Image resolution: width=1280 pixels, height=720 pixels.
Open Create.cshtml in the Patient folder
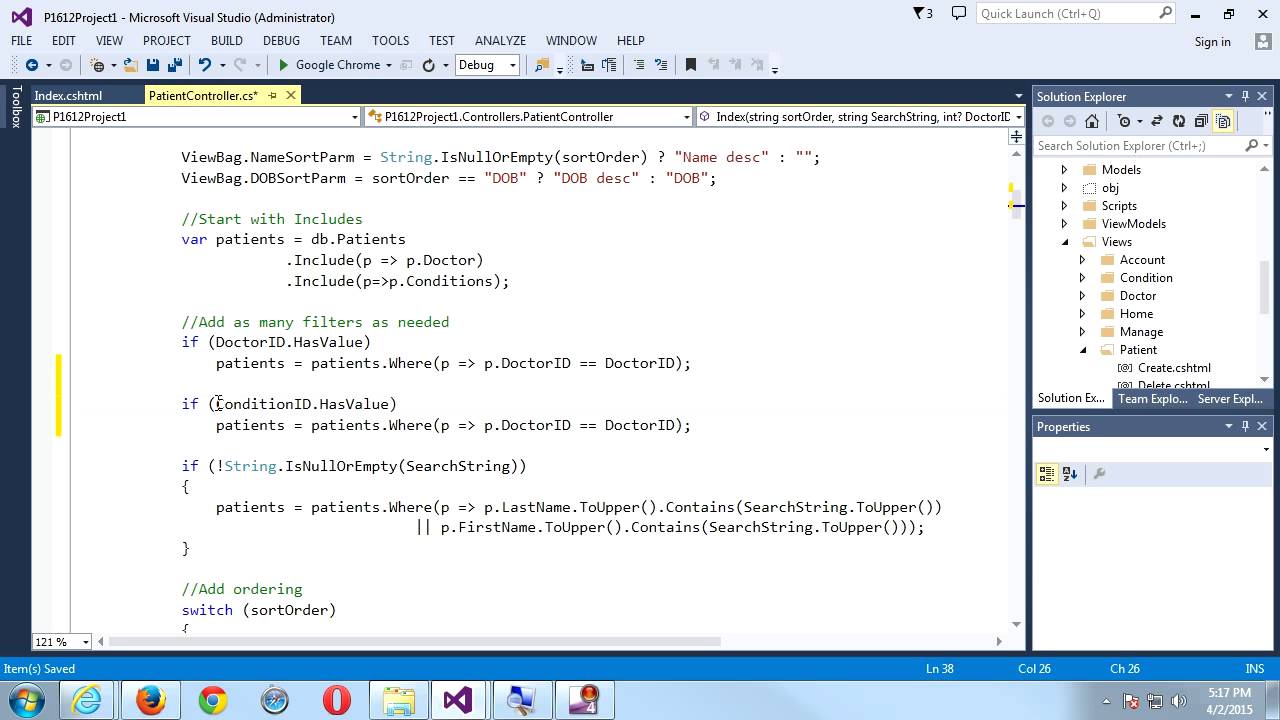pos(1174,368)
